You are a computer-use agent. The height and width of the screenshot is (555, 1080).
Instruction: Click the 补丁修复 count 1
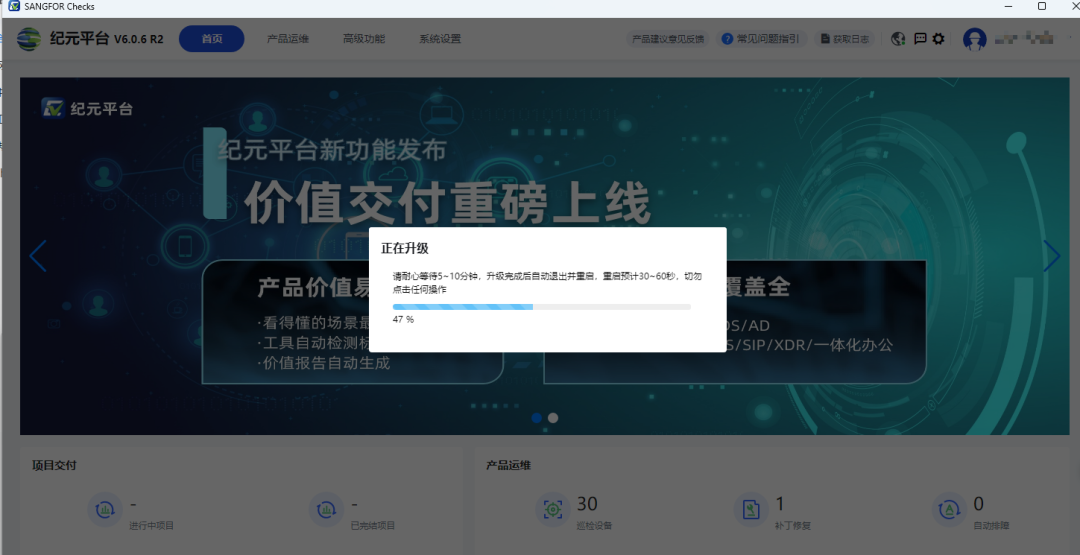click(x=780, y=504)
